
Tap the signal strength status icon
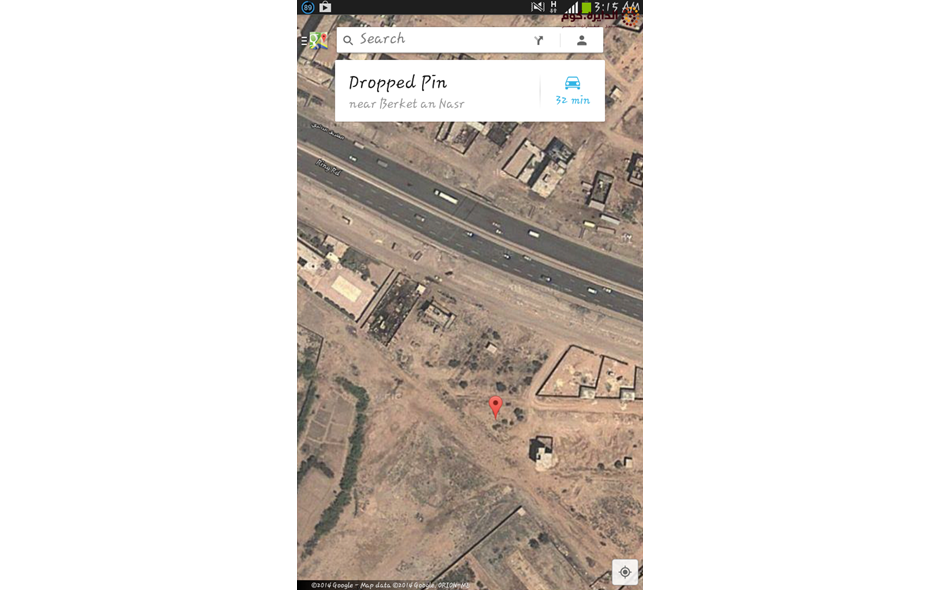tap(572, 7)
